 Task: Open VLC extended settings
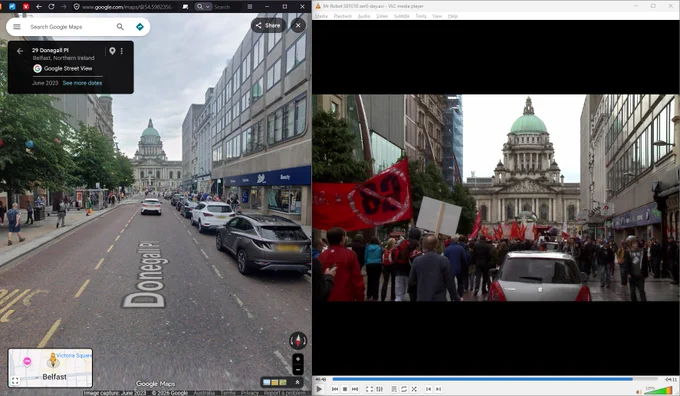[x=379, y=389]
